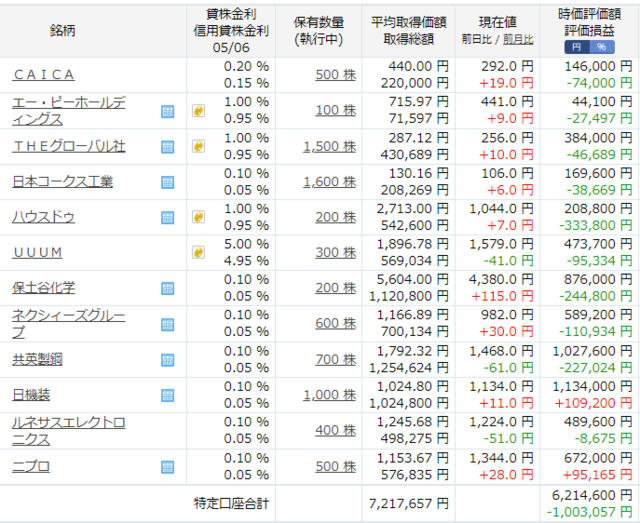This screenshot has width=640, height=523.
Task: Click 平均取得価額 column header
Action: pyautogui.click(x=409, y=22)
